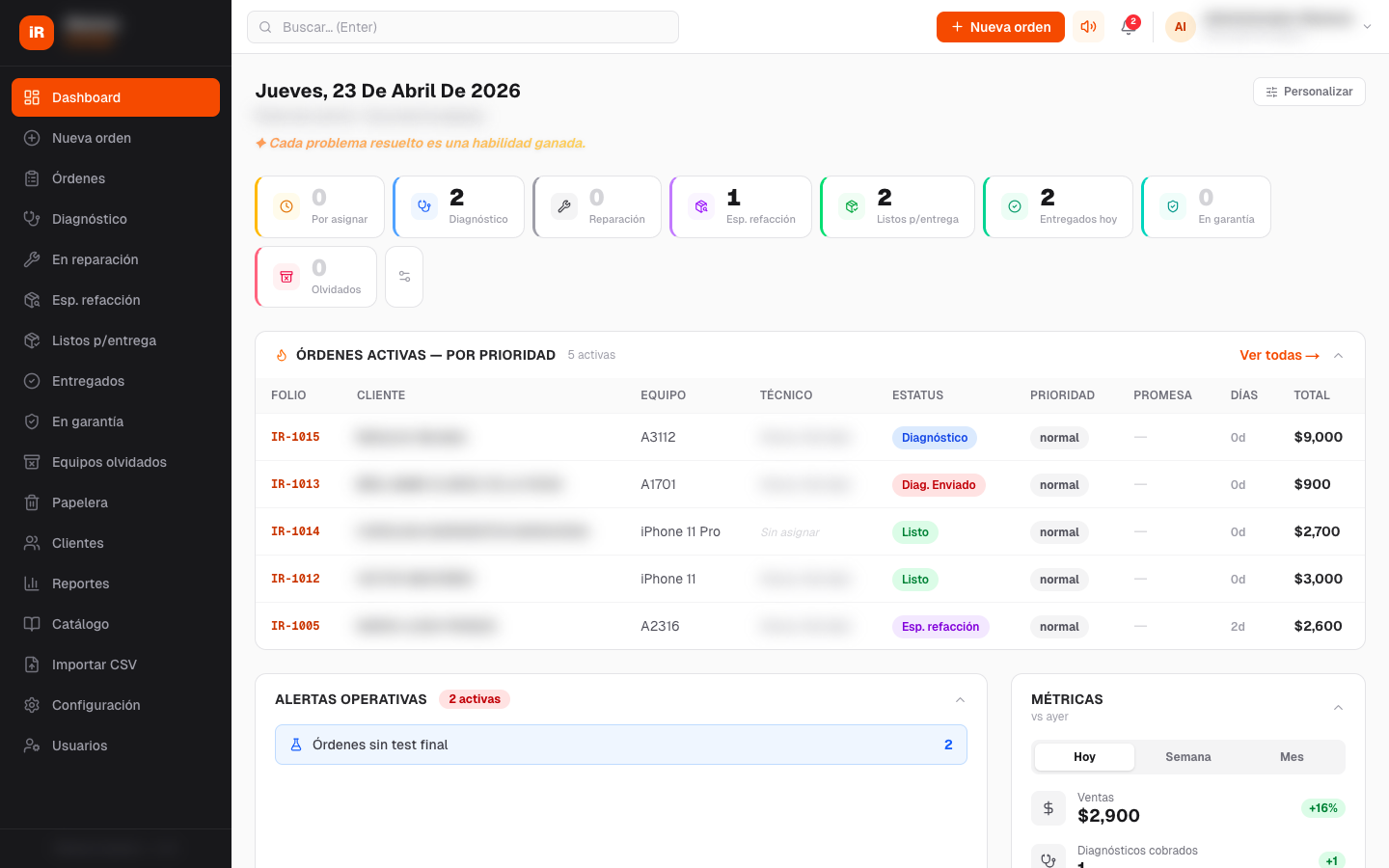The image size is (1389, 868).
Task: Switch metrics to Semana
Action: [x=1187, y=757]
